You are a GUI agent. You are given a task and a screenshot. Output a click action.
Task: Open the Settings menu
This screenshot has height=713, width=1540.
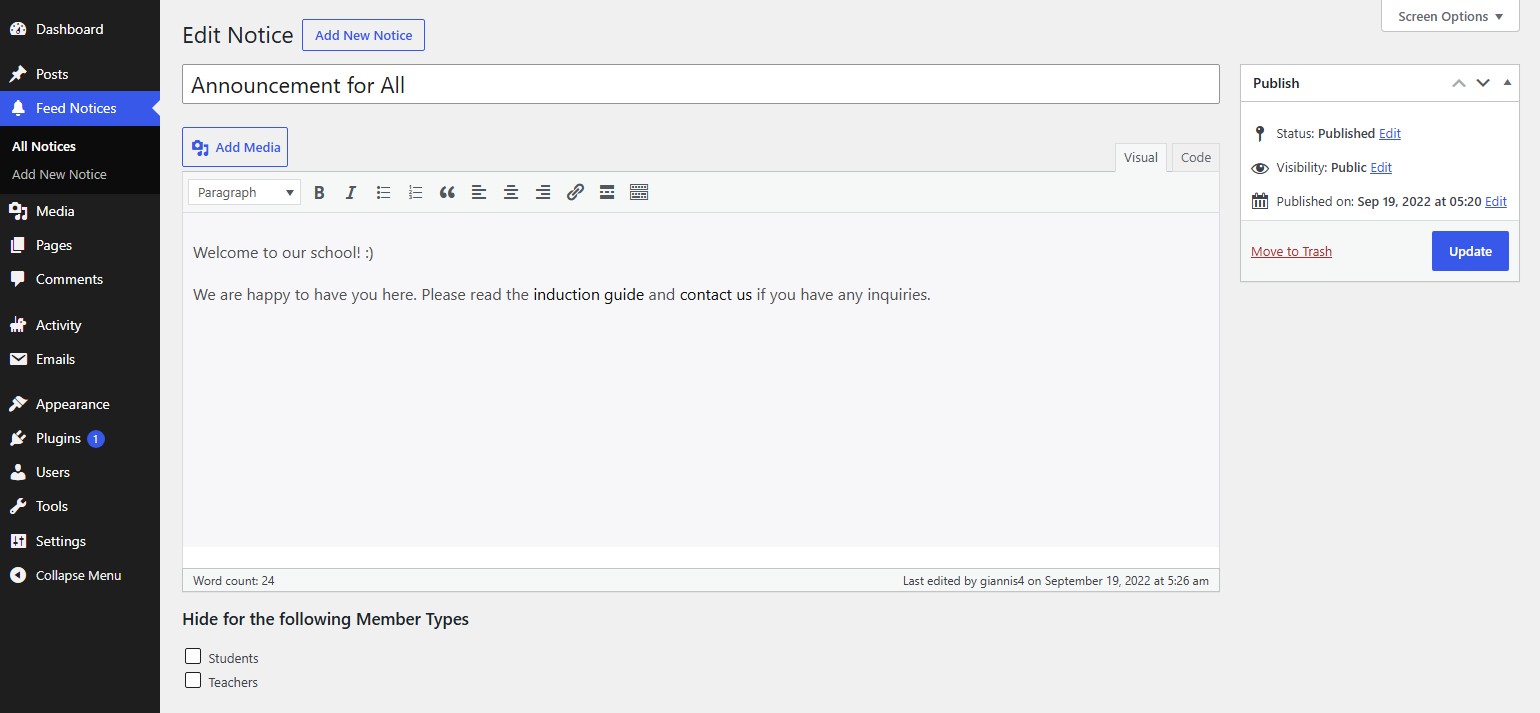click(80, 541)
